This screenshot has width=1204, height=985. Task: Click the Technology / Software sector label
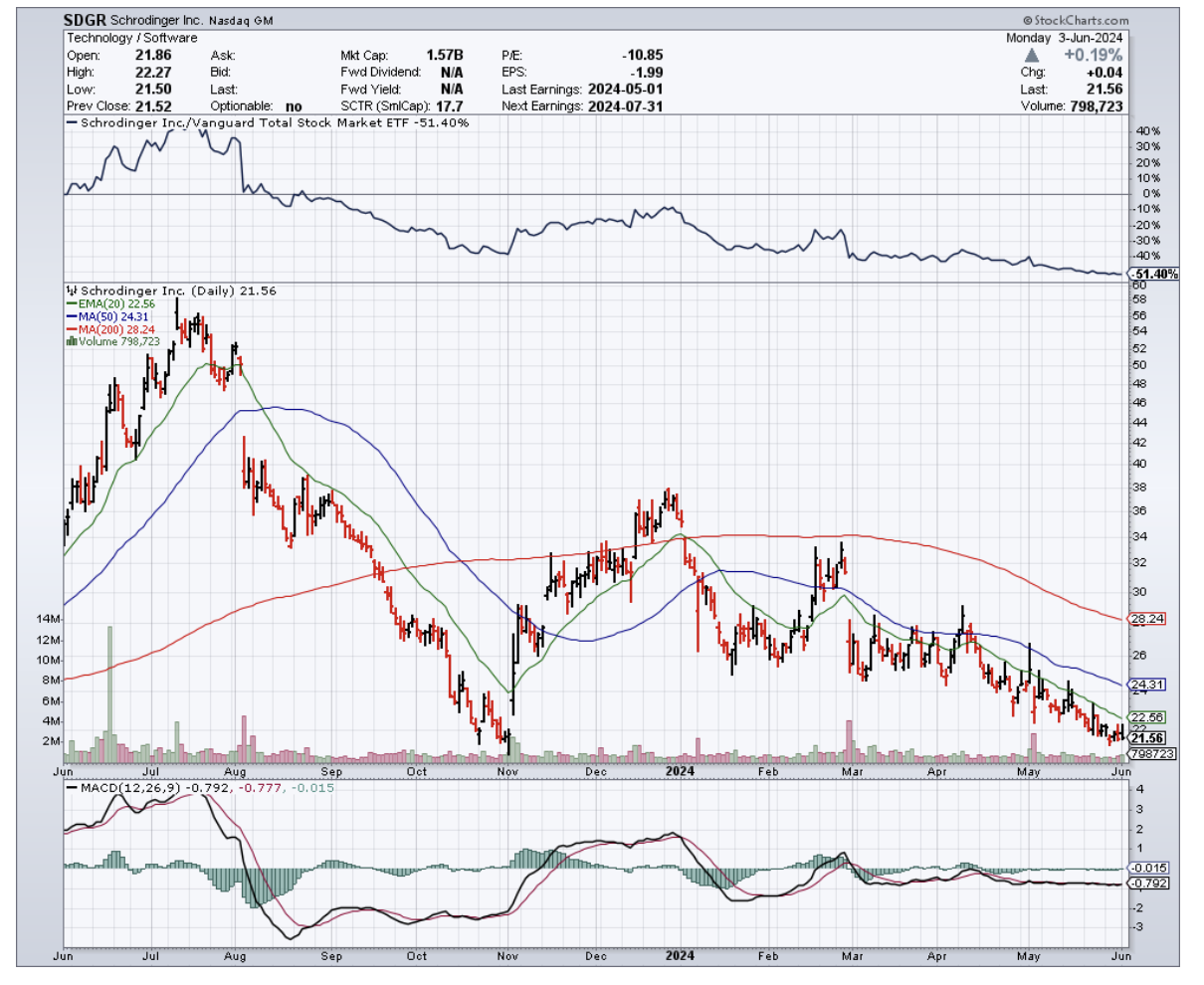(x=131, y=38)
